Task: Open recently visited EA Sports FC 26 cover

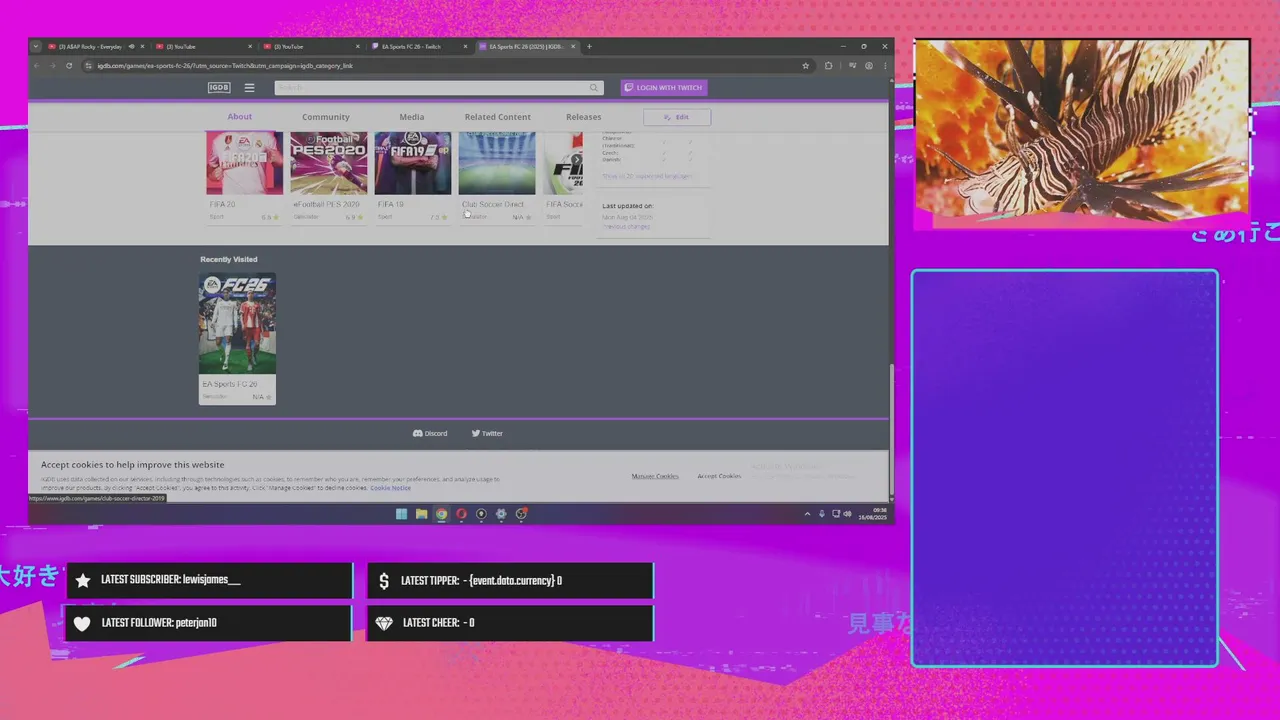Action: (237, 324)
